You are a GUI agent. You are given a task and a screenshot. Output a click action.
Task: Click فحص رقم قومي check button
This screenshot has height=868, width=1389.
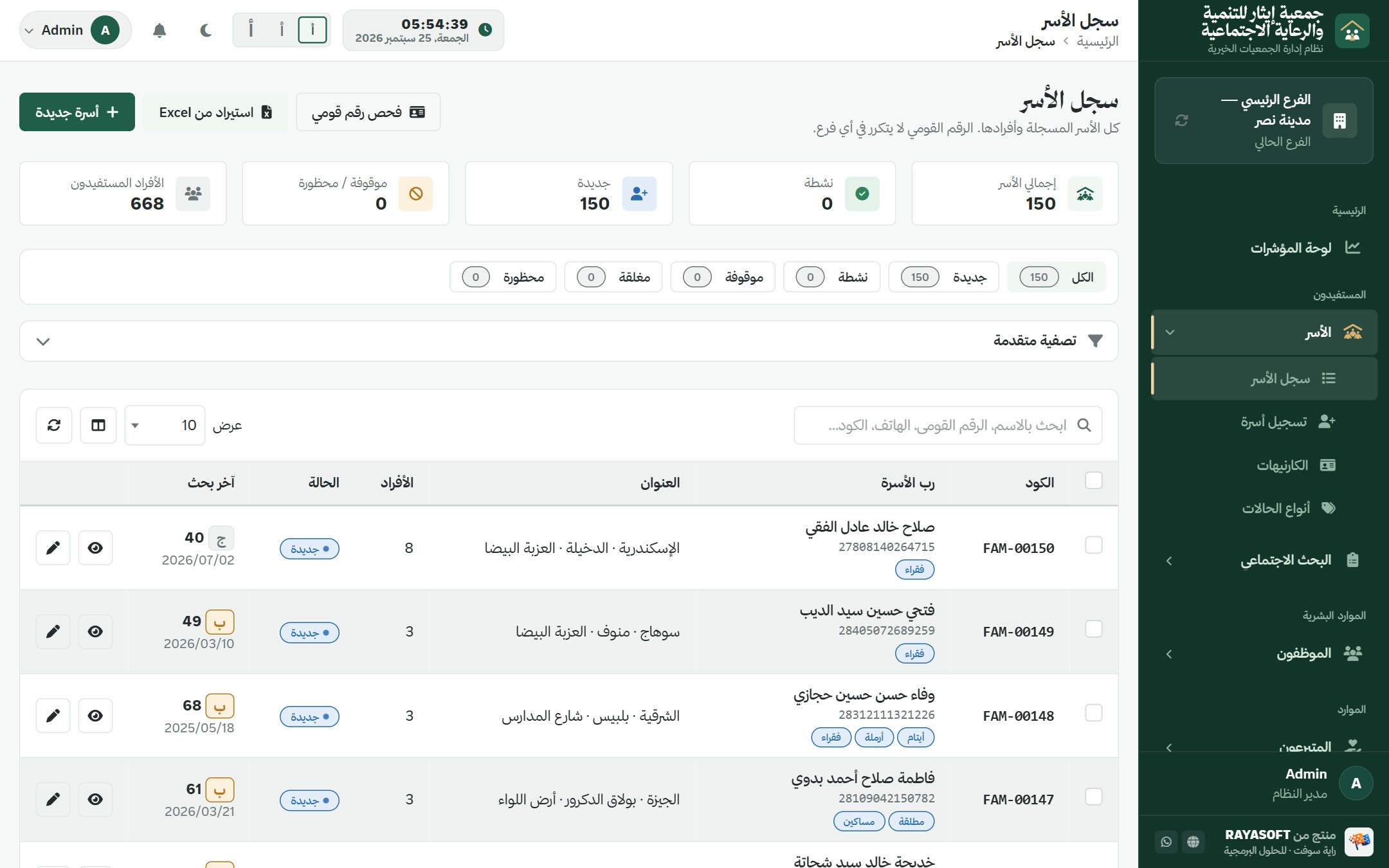[368, 112]
